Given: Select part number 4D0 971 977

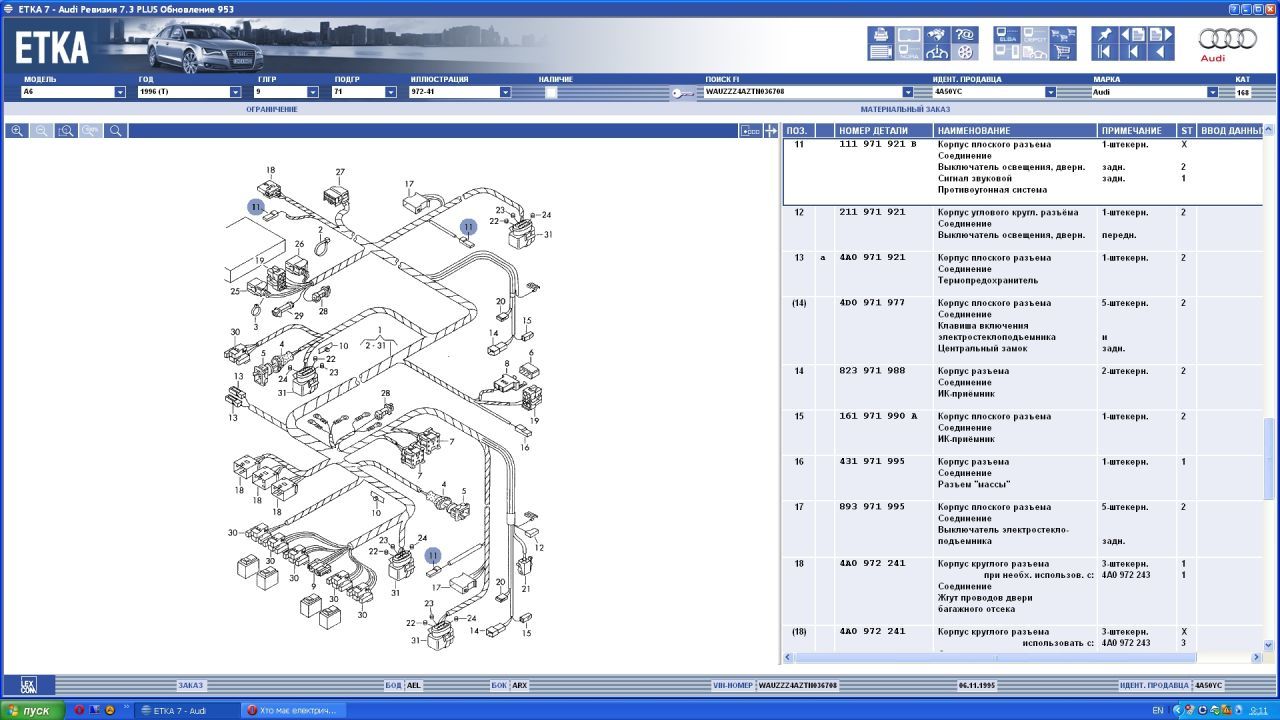Looking at the screenshot, I should point(872,303).
